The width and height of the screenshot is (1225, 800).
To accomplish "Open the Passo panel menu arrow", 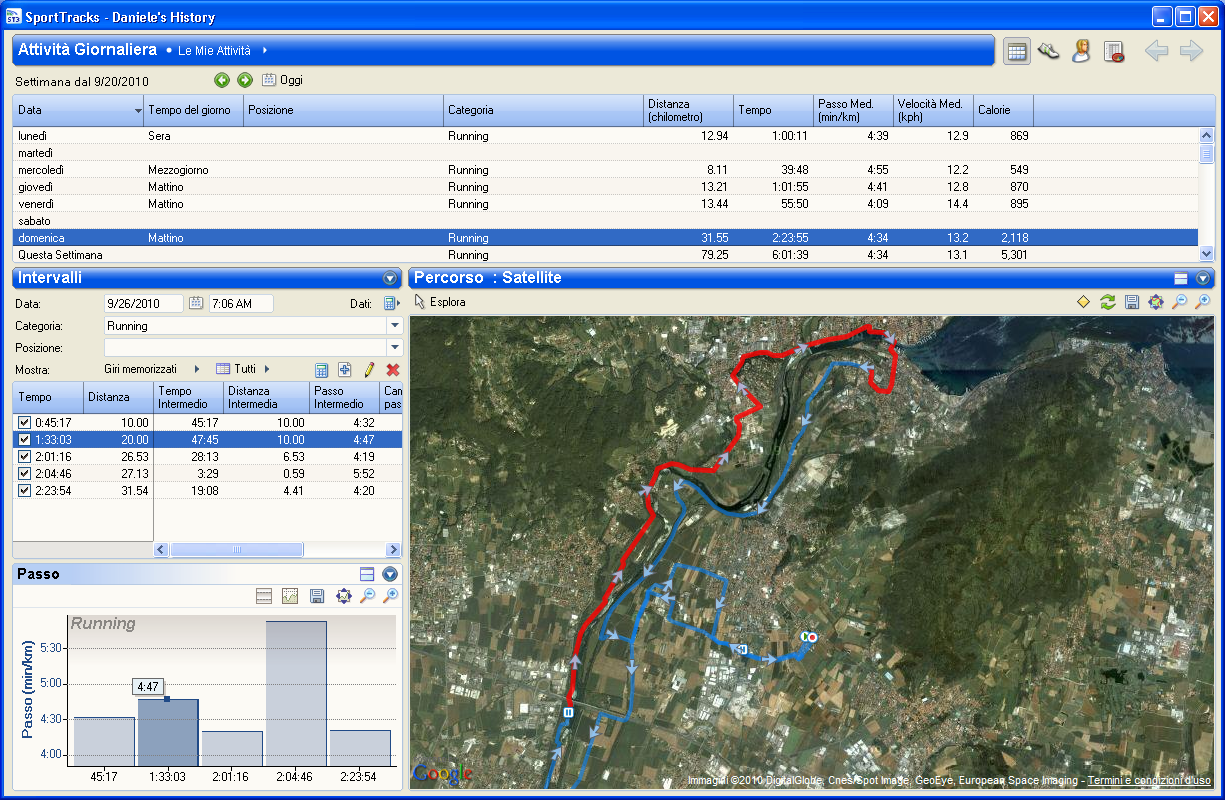I will [x=390, y=574].
